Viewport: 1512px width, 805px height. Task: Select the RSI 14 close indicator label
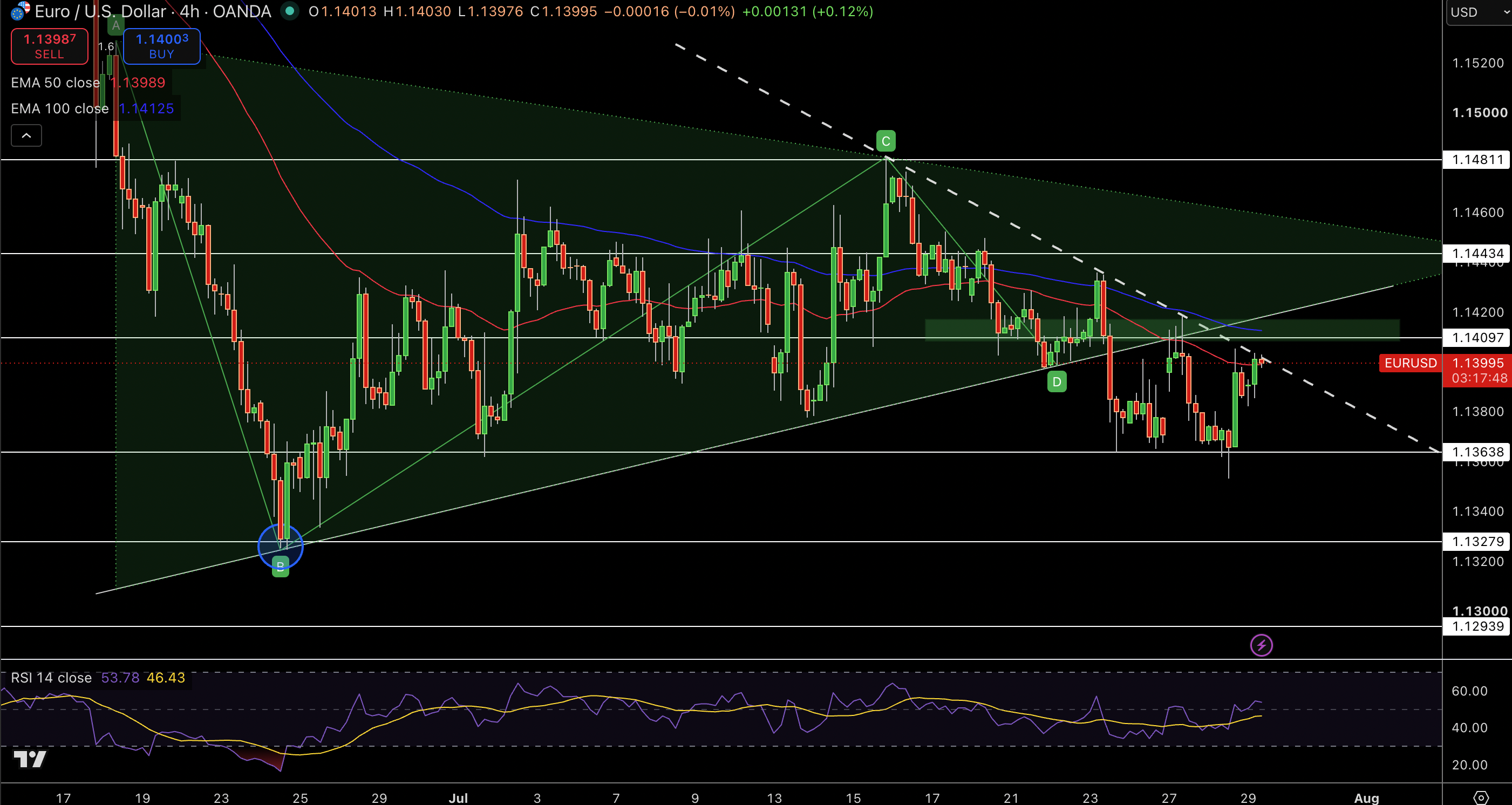51,678
